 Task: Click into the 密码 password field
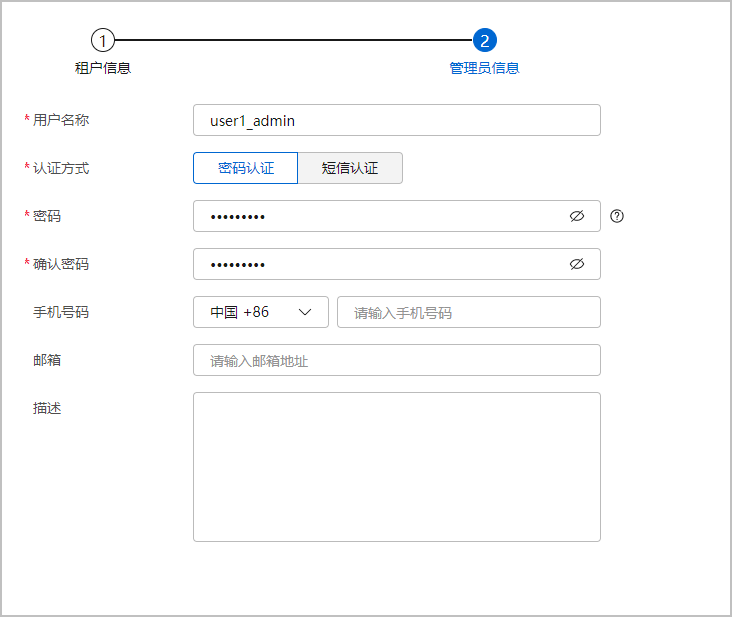click(x=397, y=216)
